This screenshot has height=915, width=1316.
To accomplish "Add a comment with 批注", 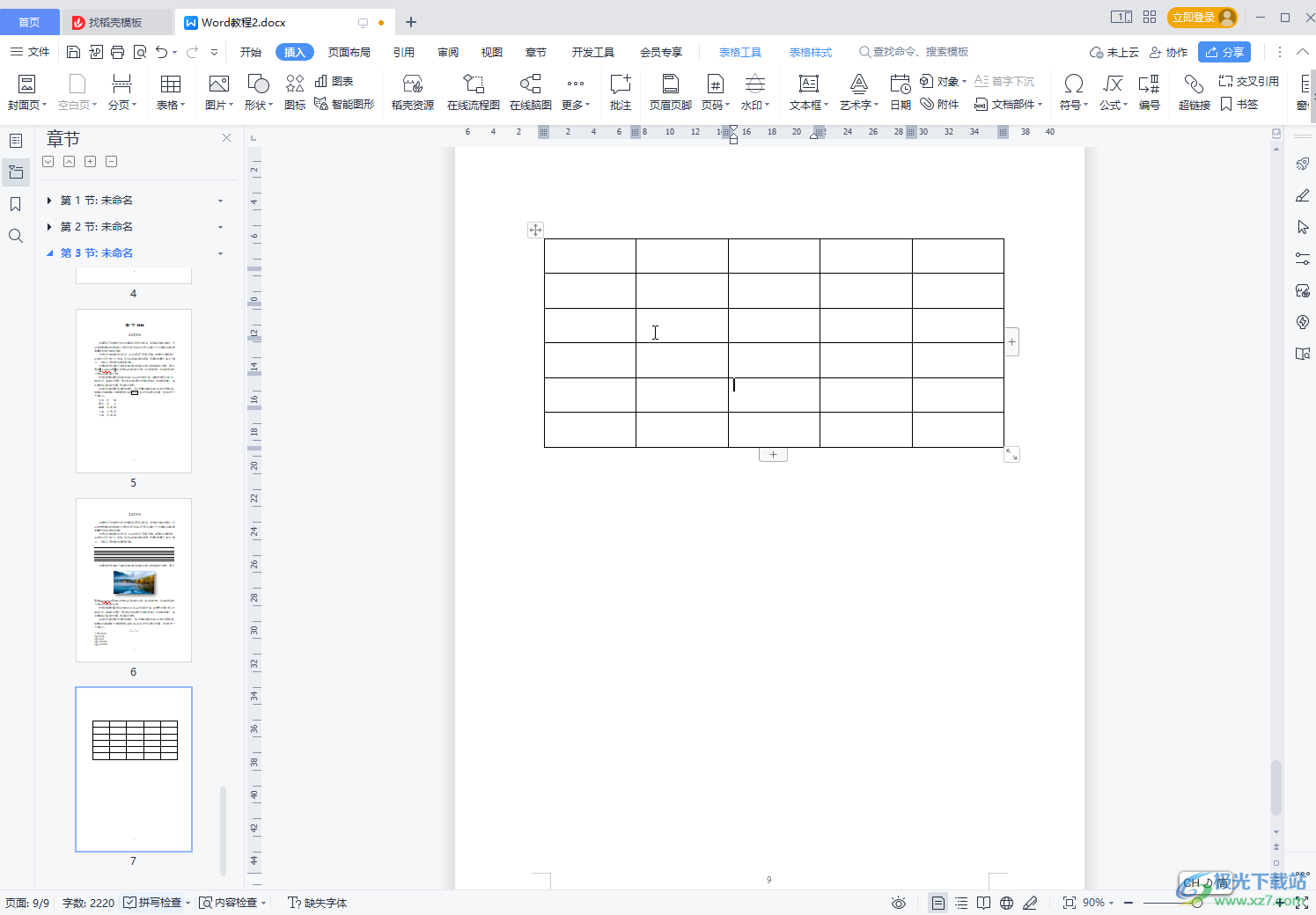I will [x=621, y=92].
